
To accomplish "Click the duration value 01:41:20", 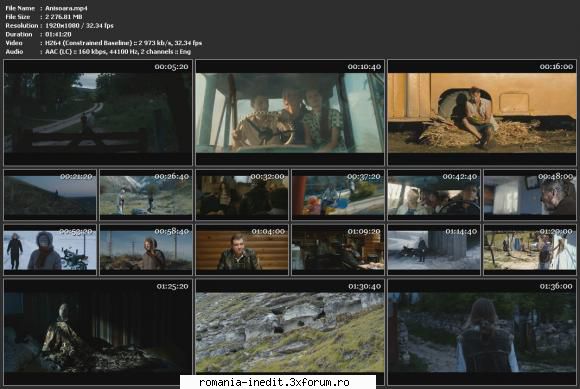I will 58,34.
